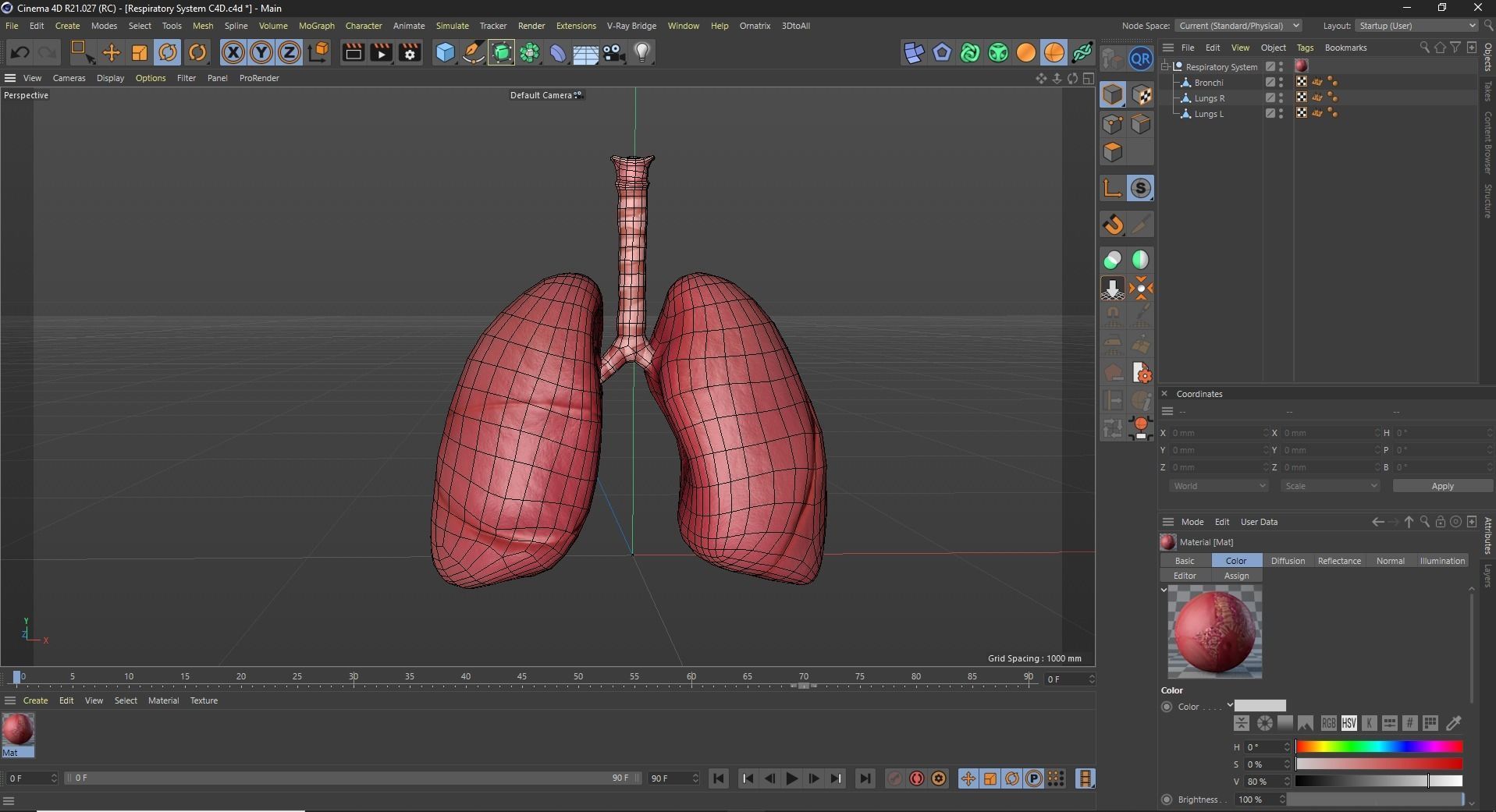Click the blue QR plugin icon

click(x=1141, y=59)
